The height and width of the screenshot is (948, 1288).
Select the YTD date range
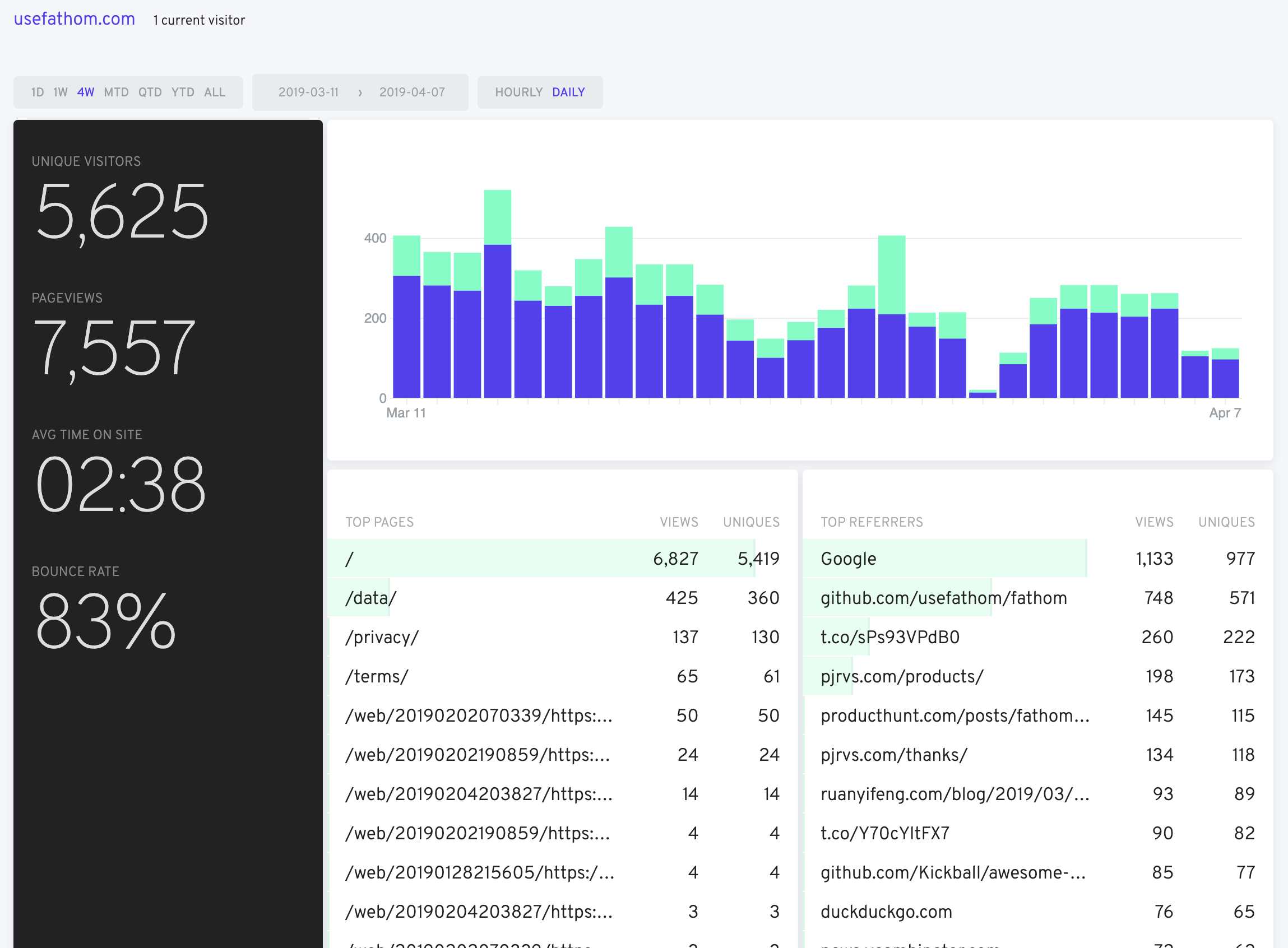183,92
